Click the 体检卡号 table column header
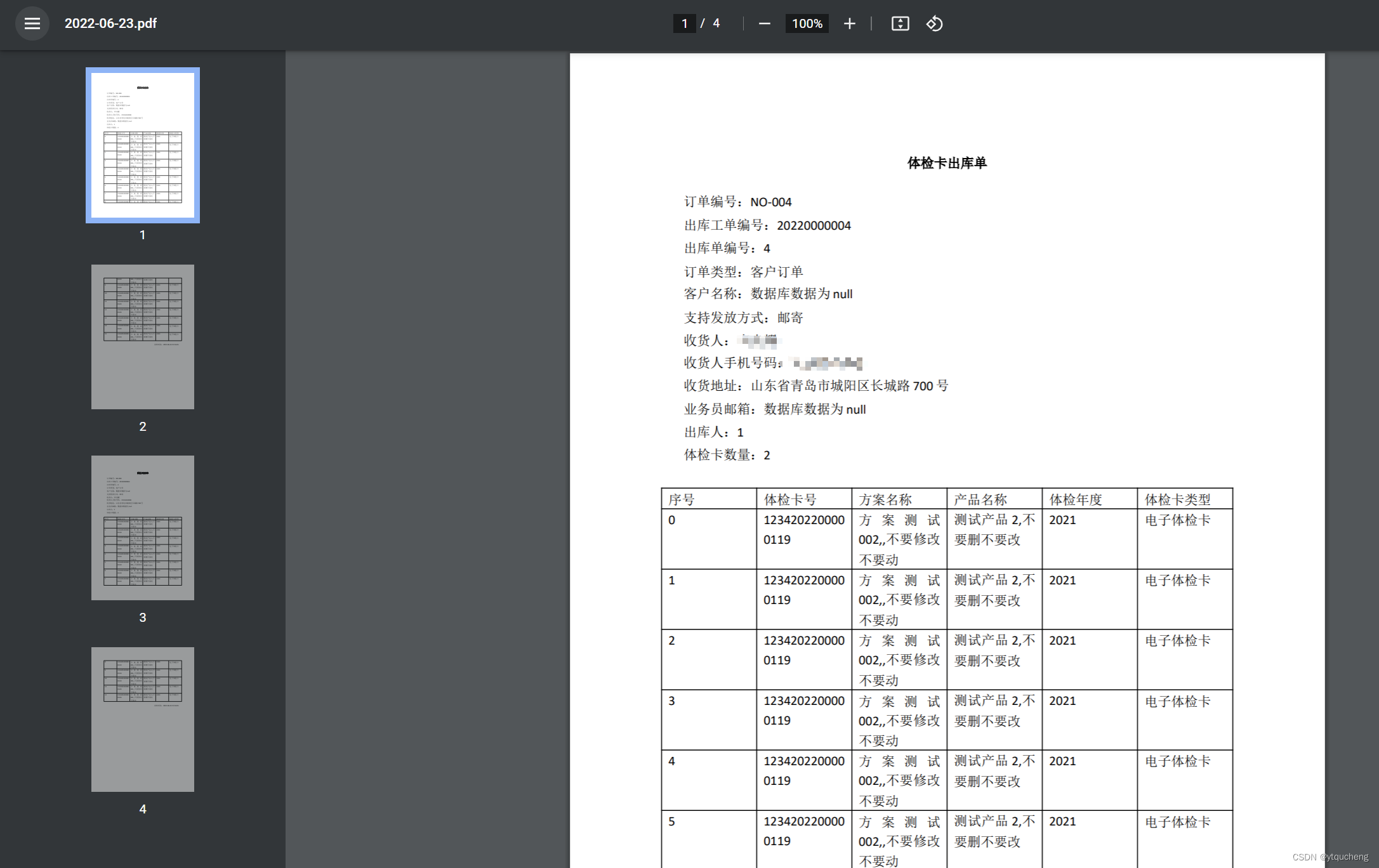The width and height of the screenshot is (1379, 868). pos(790,499)
